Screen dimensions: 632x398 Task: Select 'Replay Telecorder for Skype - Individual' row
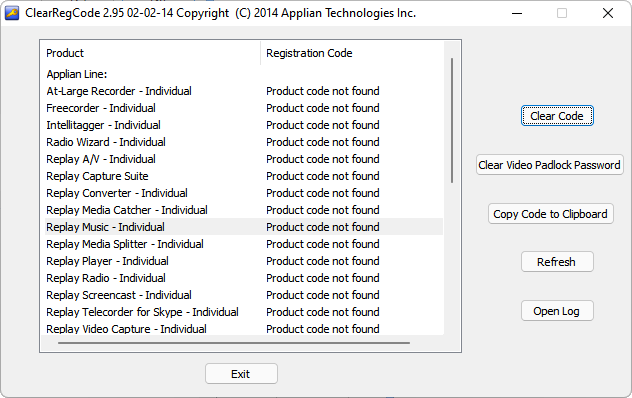(244, 312)
